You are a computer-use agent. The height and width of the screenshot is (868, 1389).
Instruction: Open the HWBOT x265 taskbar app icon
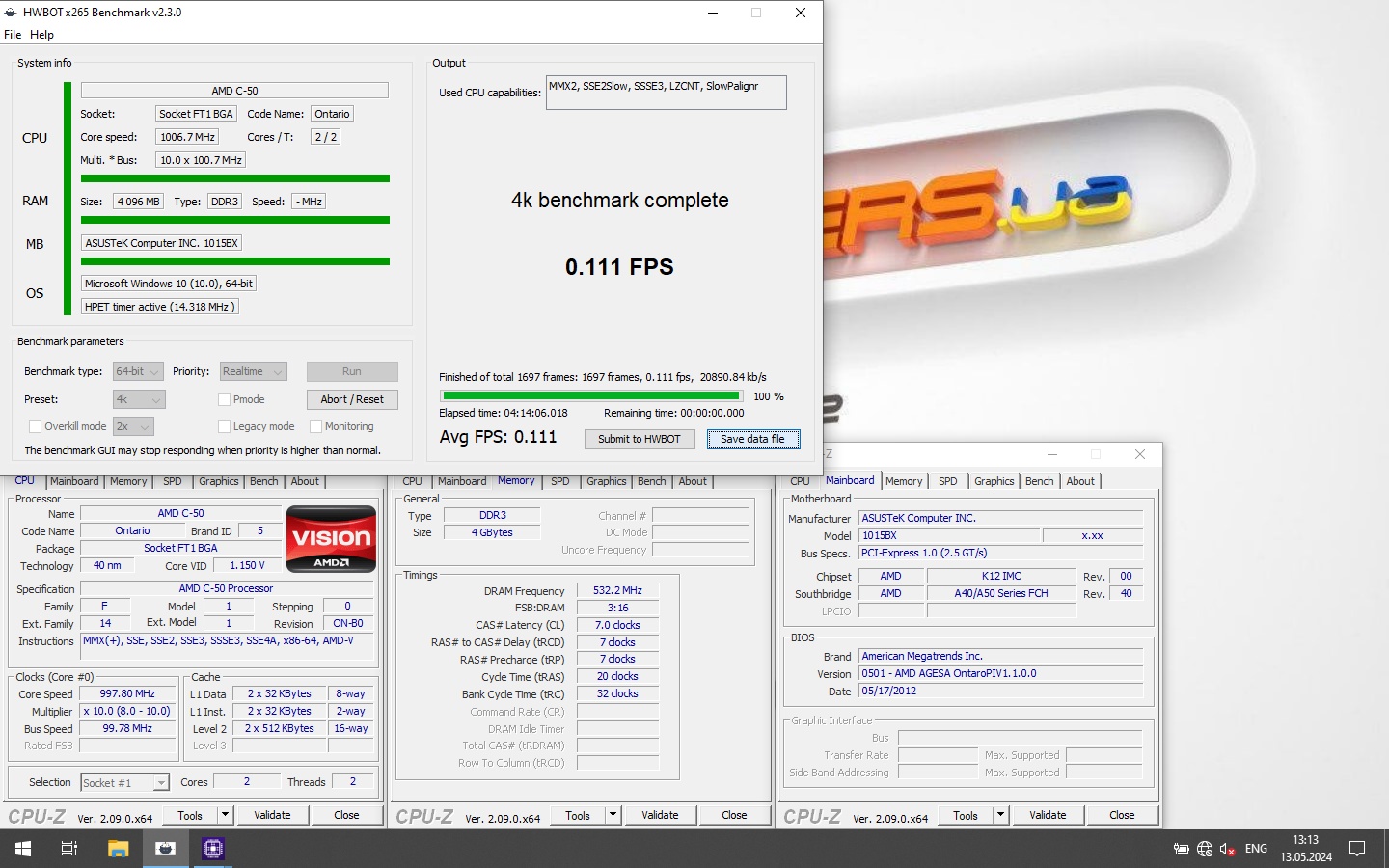coord(165,849)
